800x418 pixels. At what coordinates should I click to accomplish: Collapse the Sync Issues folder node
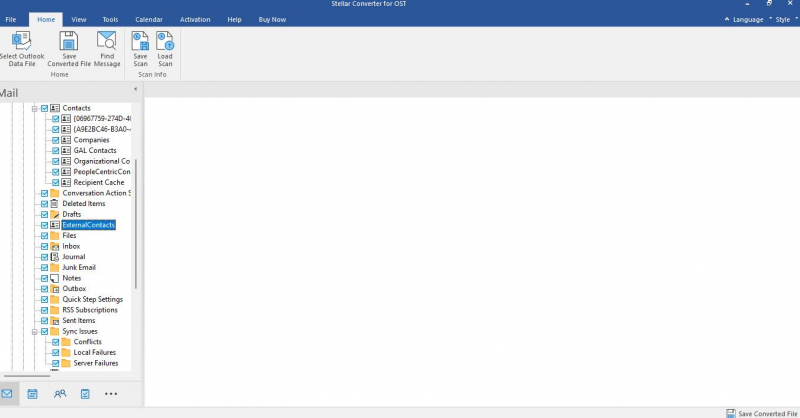(x=33, y=331)
